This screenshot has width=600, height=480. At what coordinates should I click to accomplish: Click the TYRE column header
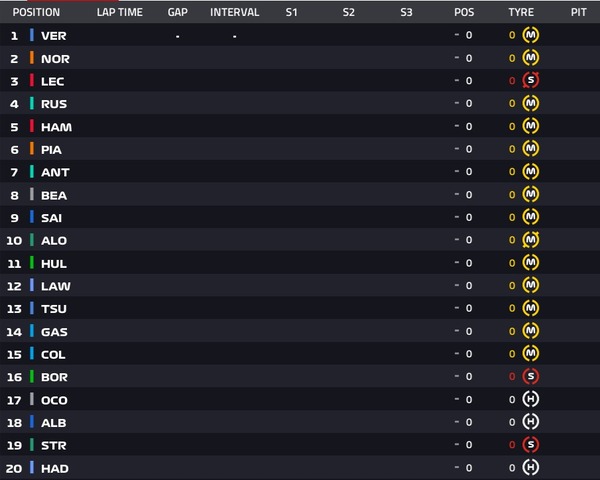click(521, 13)
